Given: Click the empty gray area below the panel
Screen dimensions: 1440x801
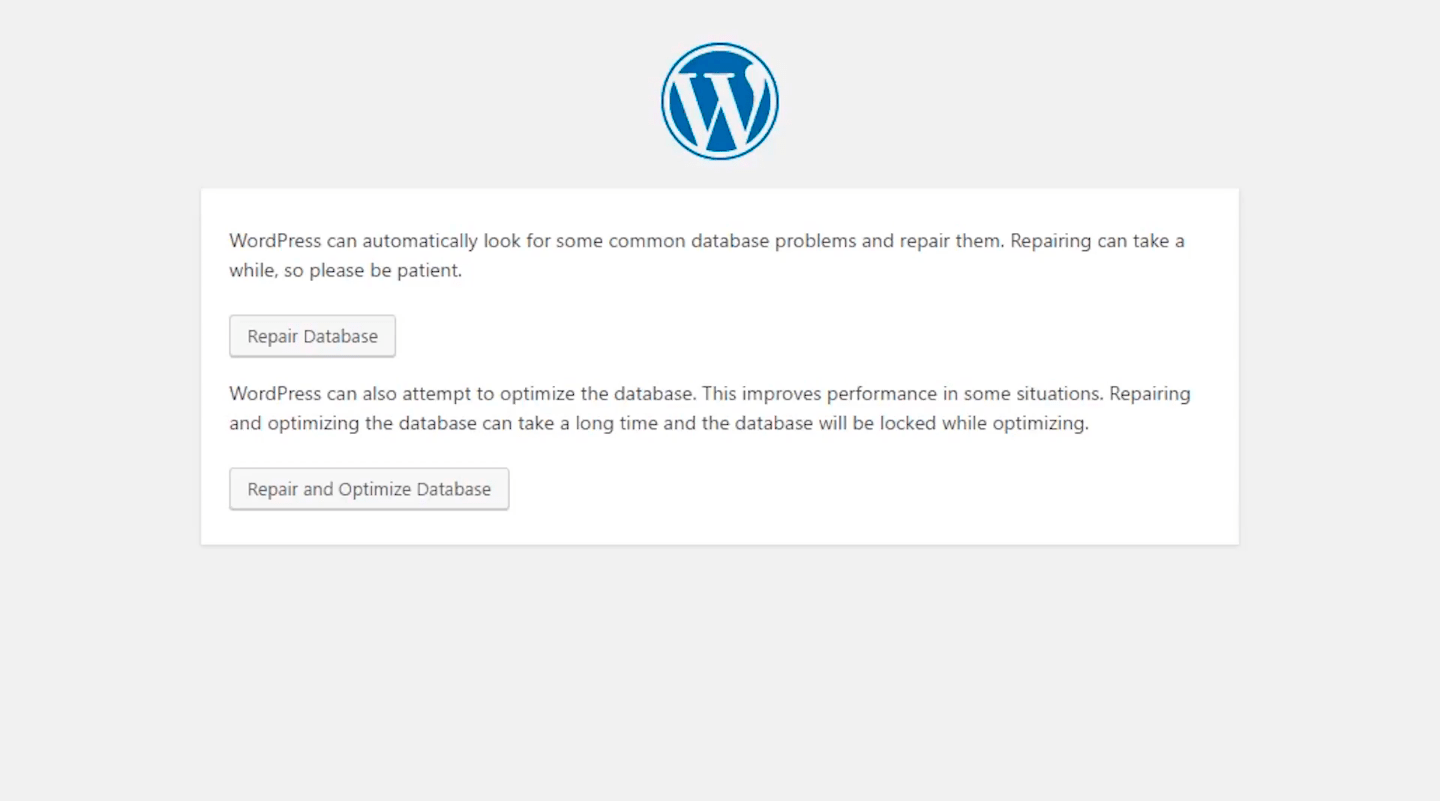Looking at the screenshot, I should click(720, 670).
